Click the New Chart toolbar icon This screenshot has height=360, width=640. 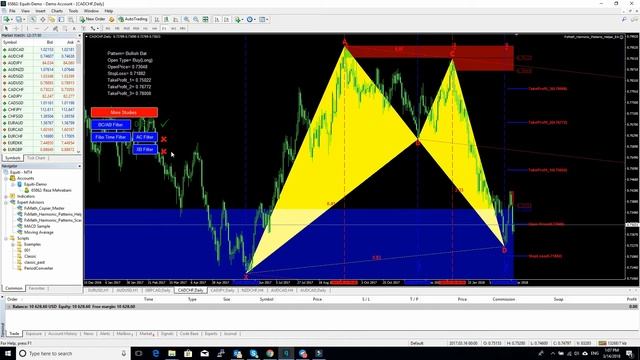7,19
